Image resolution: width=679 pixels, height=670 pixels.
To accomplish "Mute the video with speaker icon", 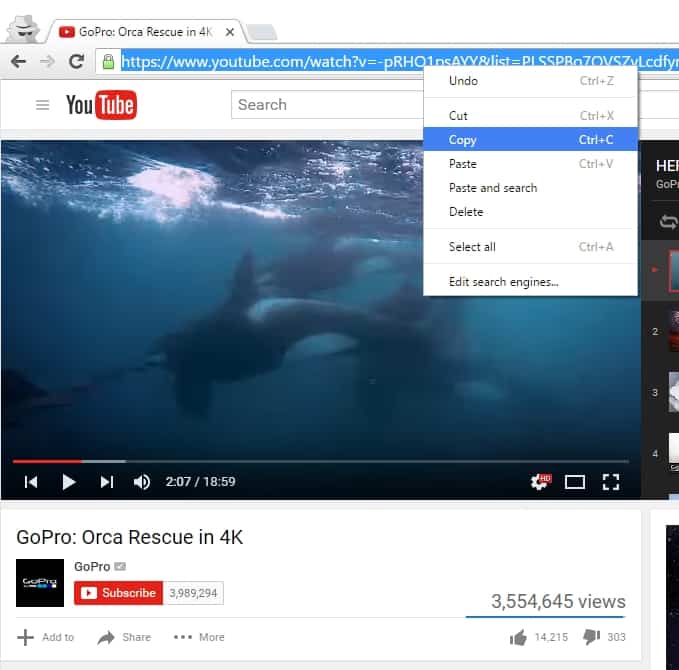I will tap(142, 482).
